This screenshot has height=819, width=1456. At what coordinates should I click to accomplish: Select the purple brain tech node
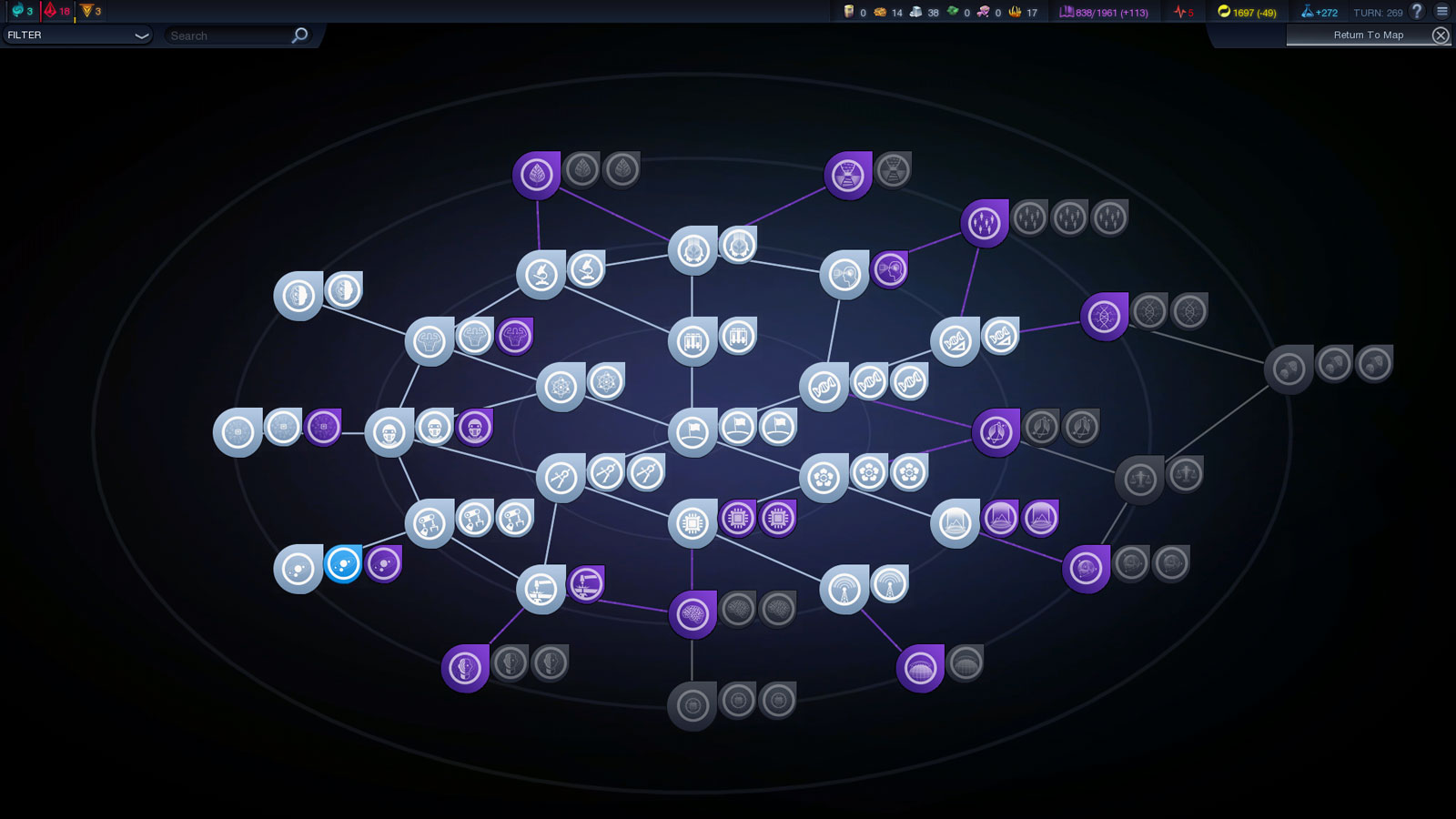coord(693,614)
